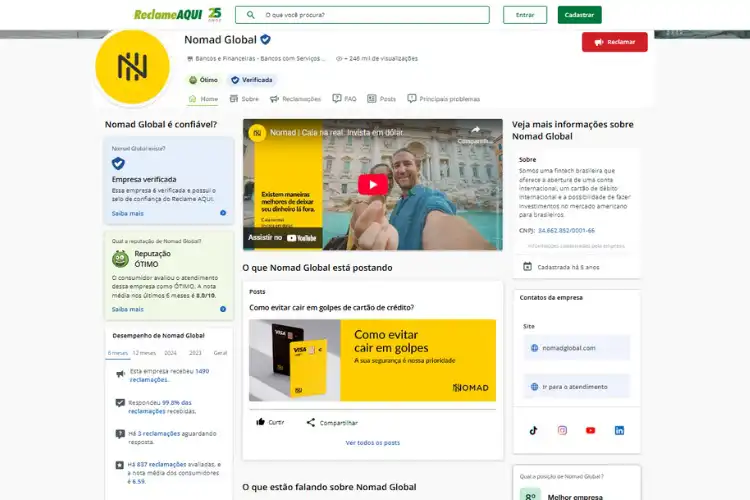The height and width of the screenshot is (500, 750).
Task: Open the Home tab
Action: (x=203, y=99)
